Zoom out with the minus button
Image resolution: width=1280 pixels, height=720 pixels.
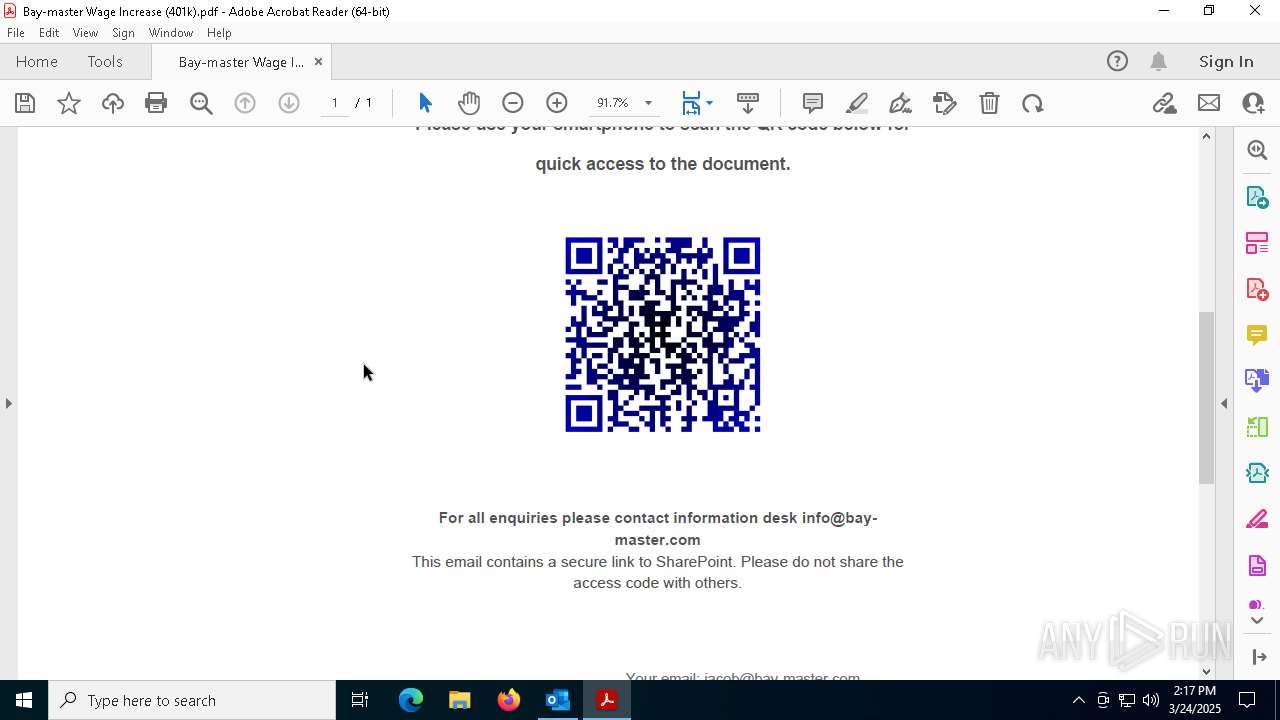pos(513,103)
